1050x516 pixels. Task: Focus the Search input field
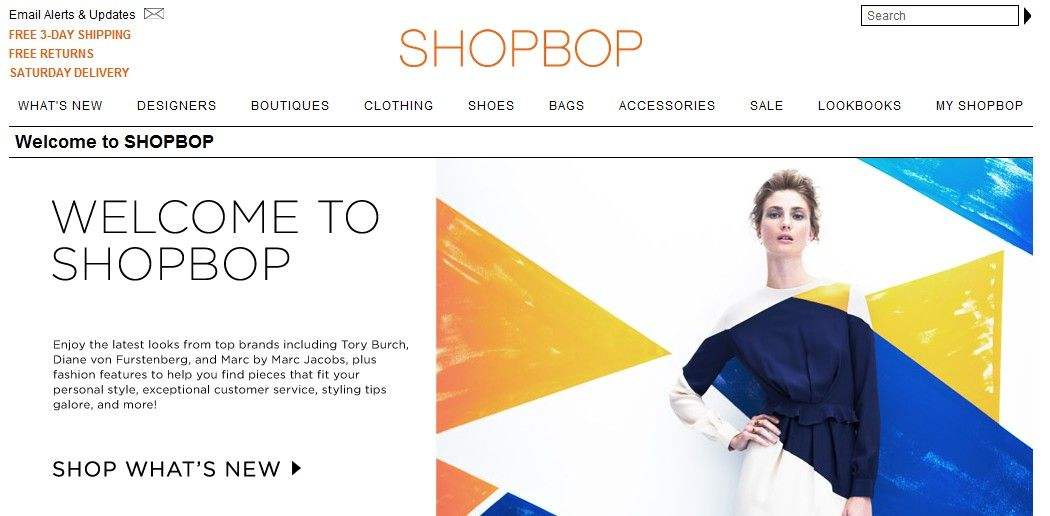click(940, 15)
